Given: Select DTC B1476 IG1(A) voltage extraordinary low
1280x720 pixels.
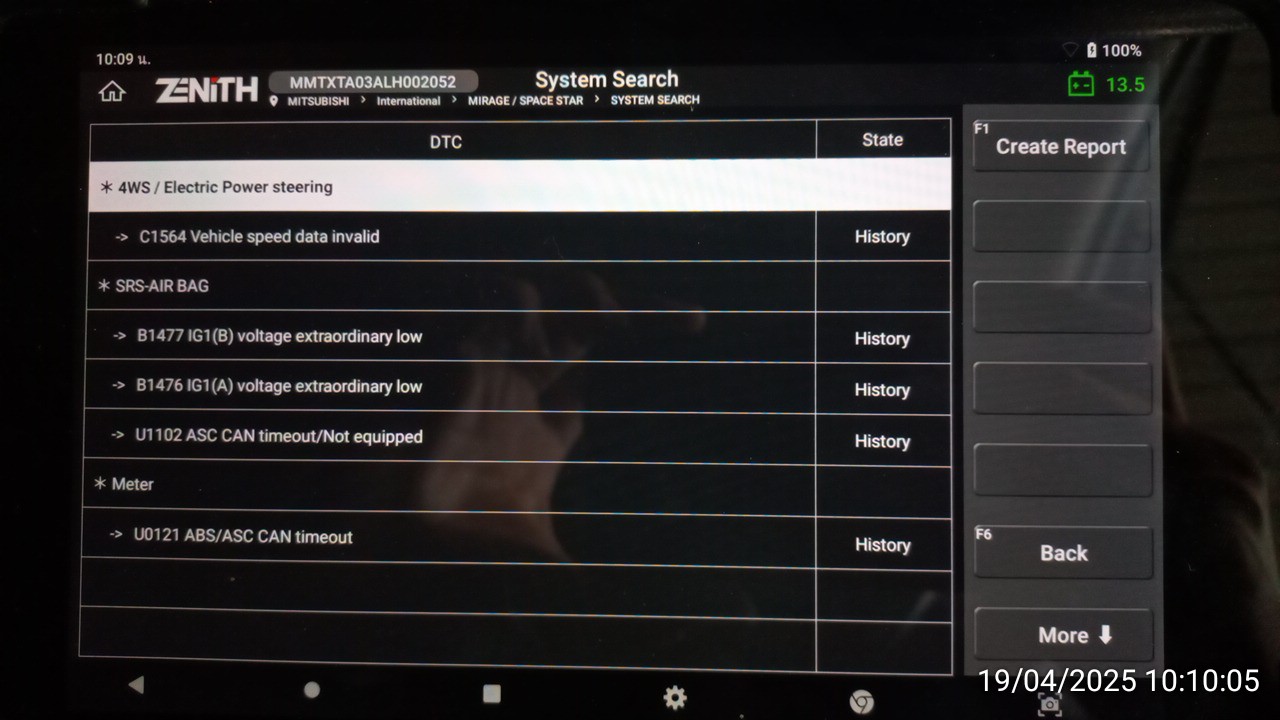Looking at the screenshot, I should tap(450, 387).
